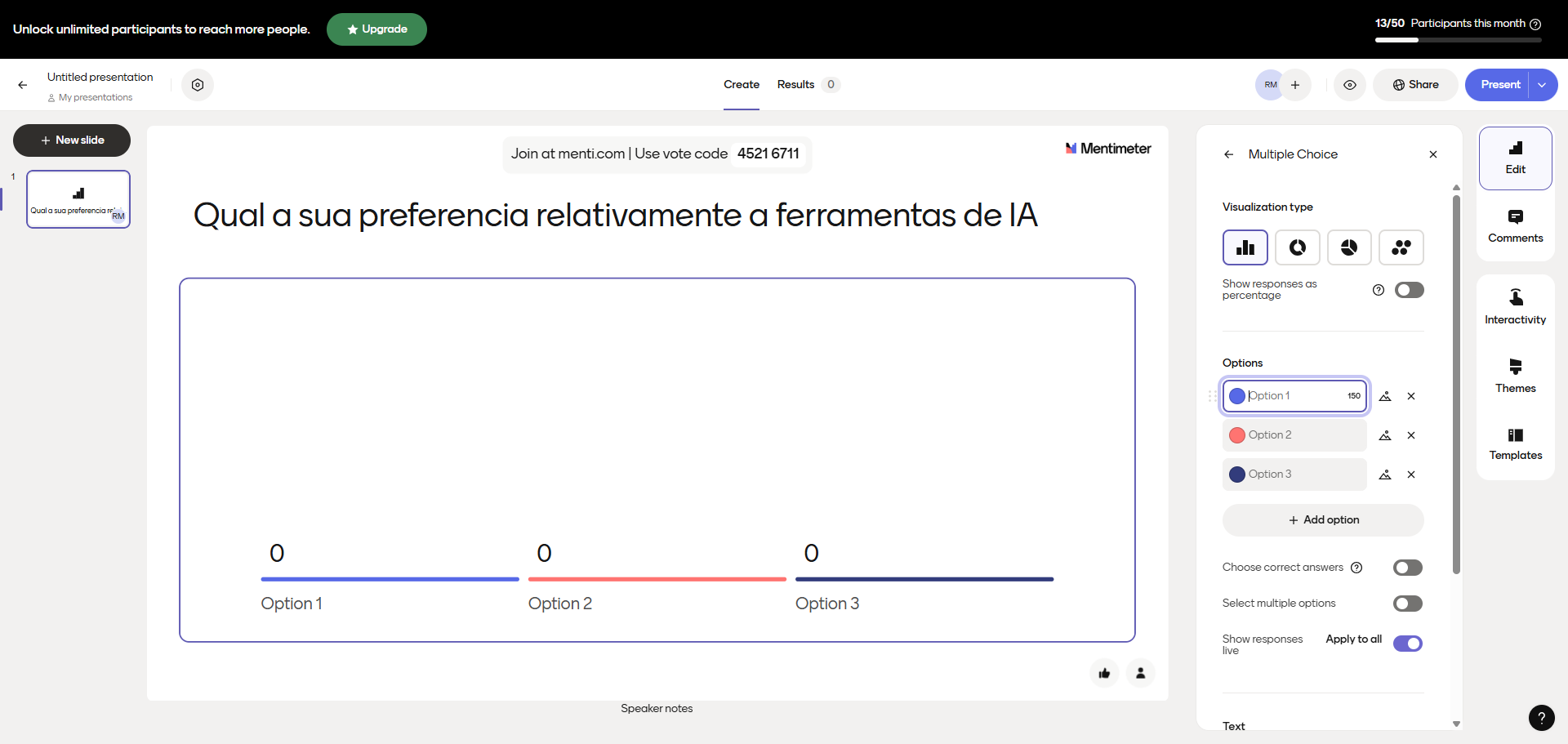
Task: Open the Themes sidebar panel
Action: click(1516, 376)
